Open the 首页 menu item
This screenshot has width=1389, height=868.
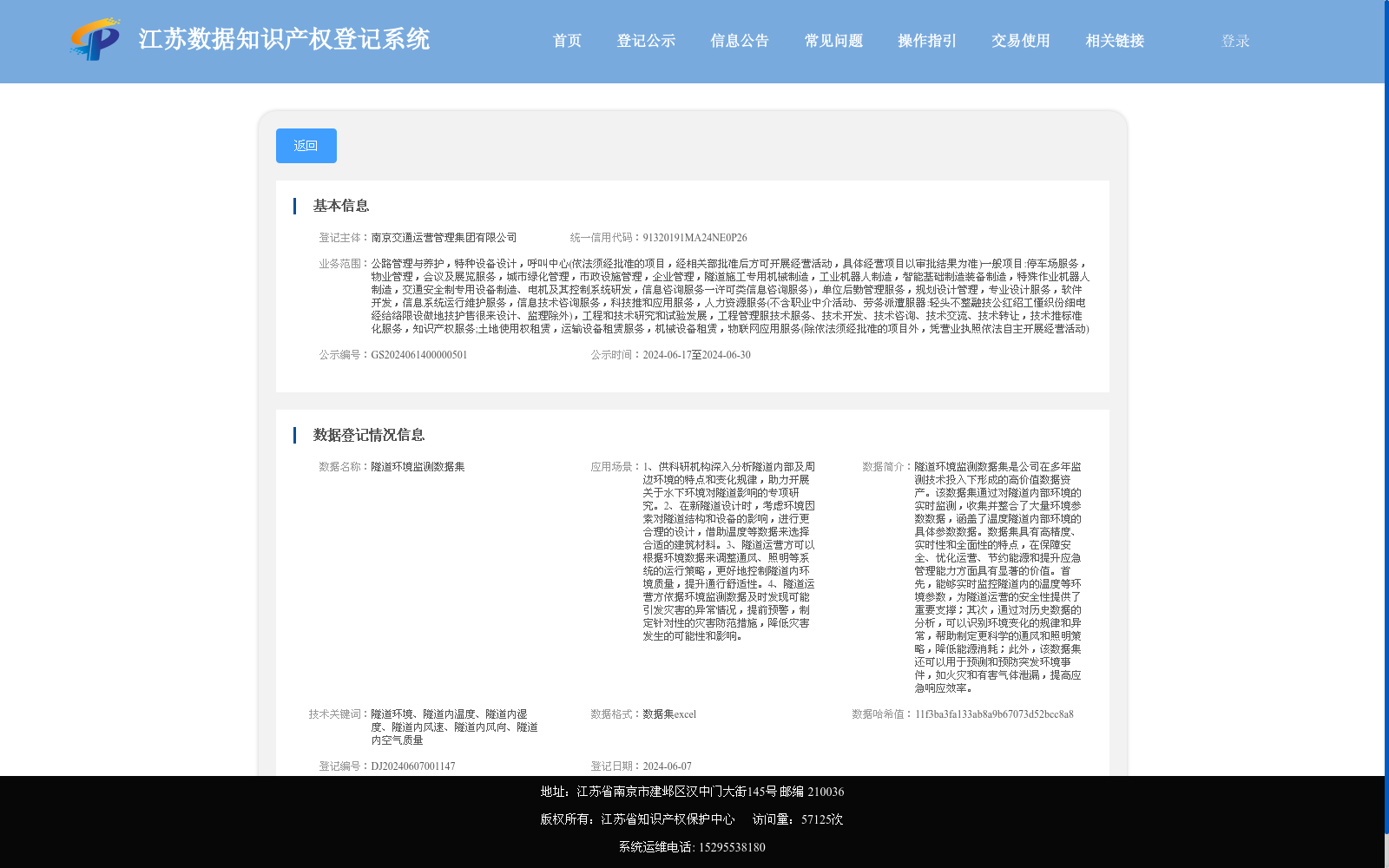point(567,41)
